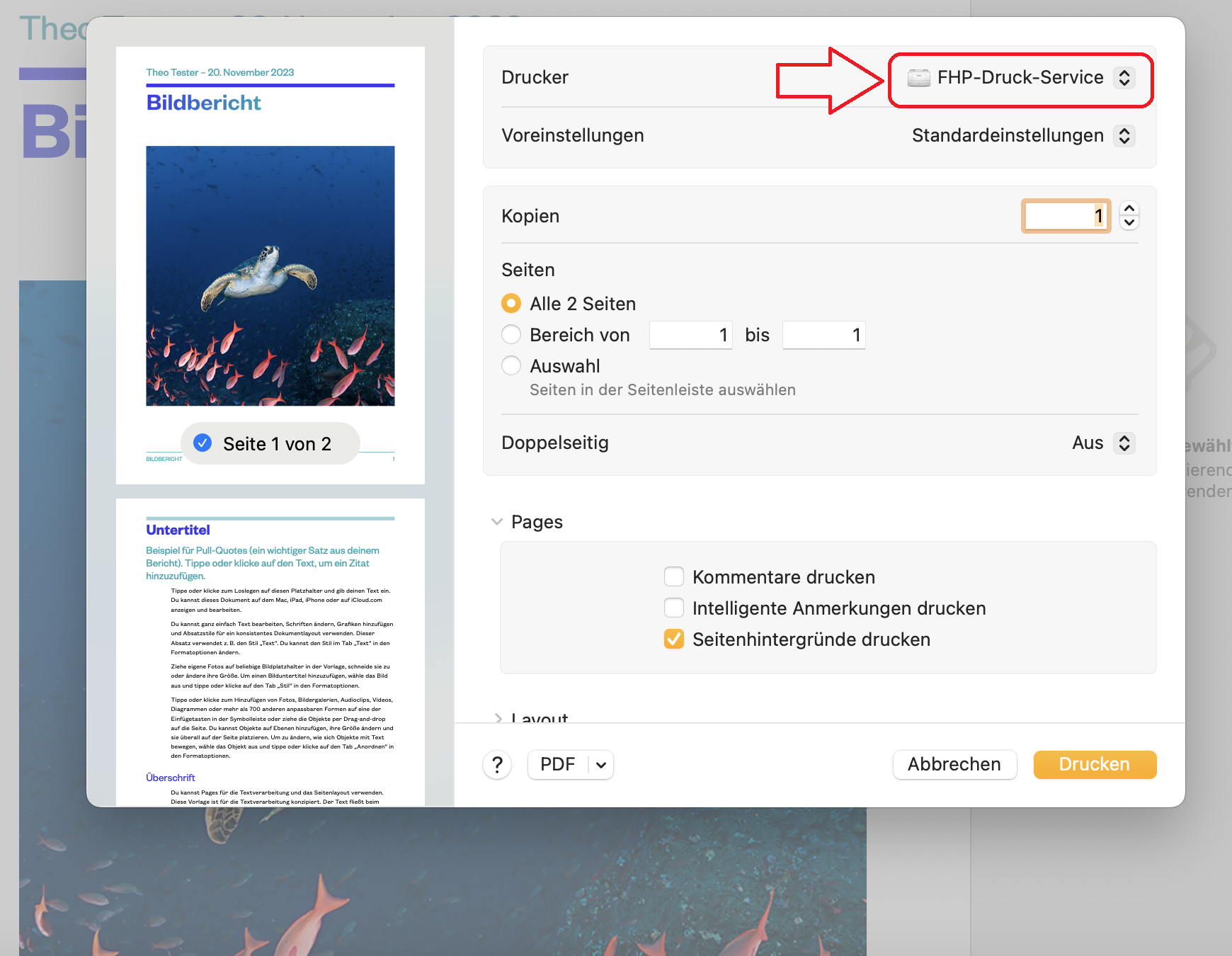
Task: Click the page range end field after bis
Action: (x=824, y=335)
